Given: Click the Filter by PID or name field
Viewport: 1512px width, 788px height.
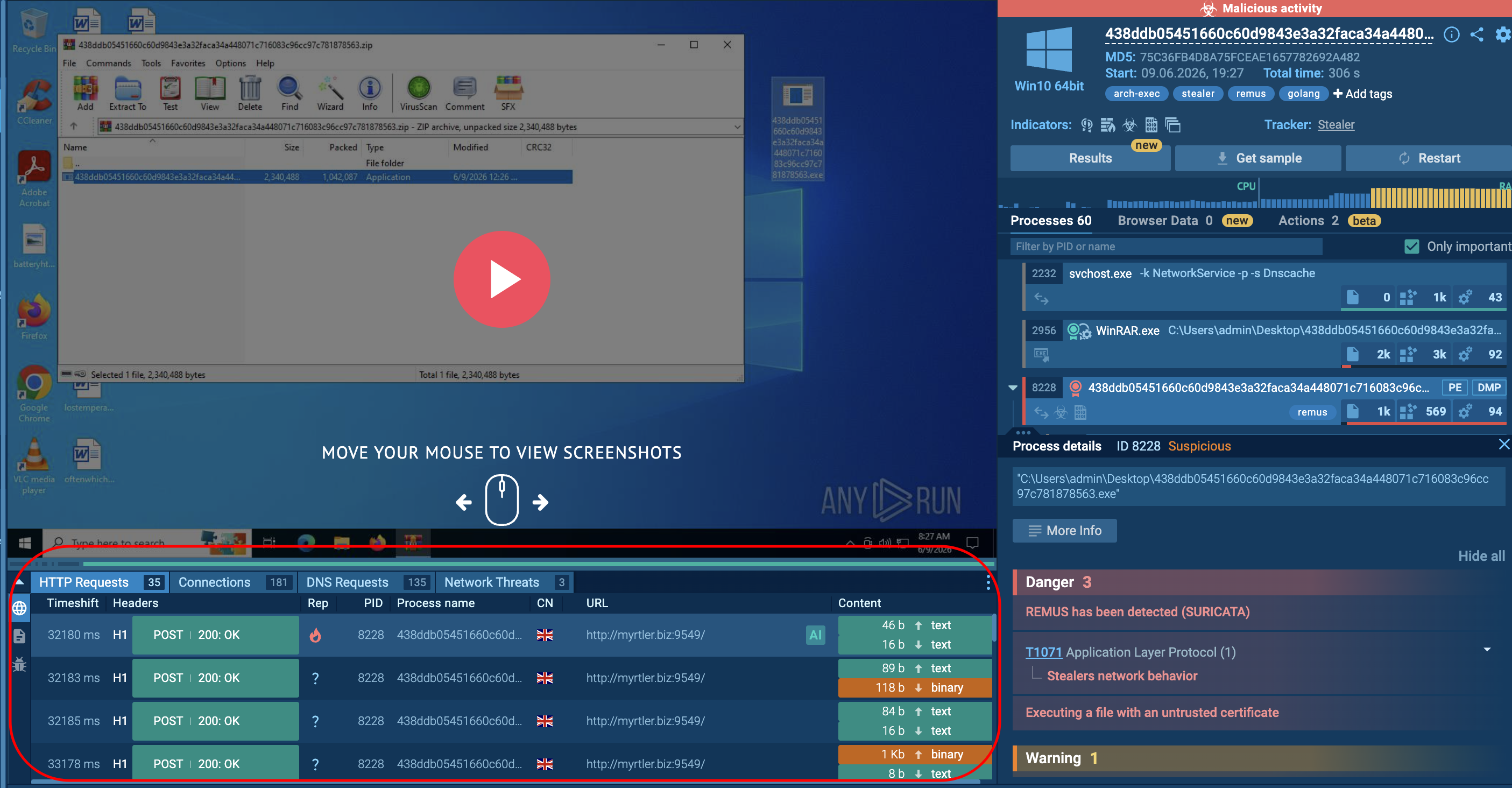Looking at the screenshot, I should pyautogui.click(x=1166, y=247).
